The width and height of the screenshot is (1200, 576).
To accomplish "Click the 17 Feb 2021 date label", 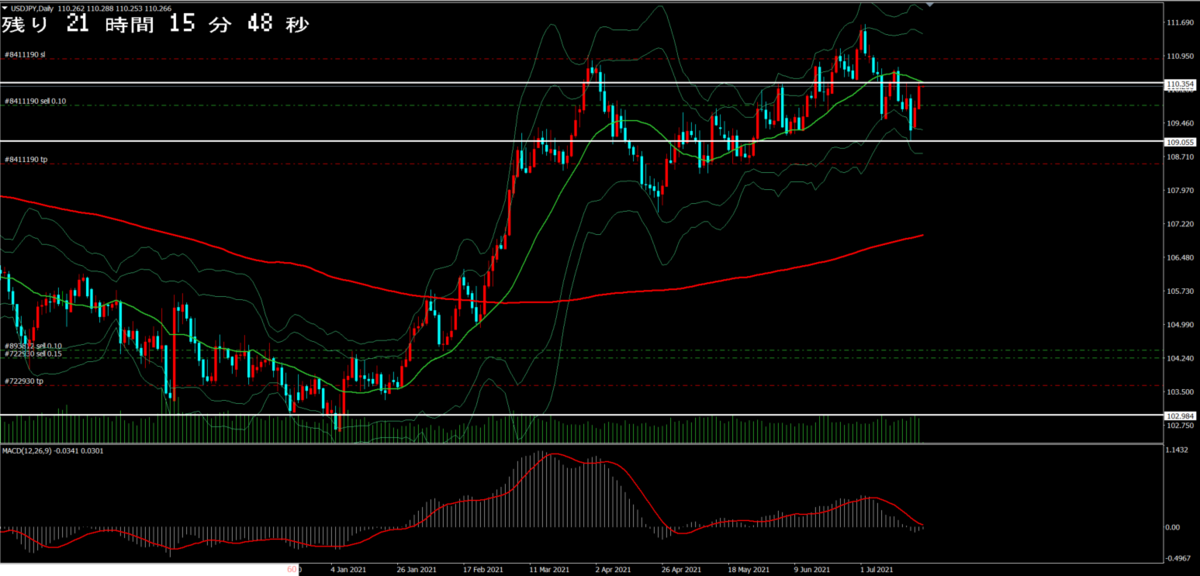I will click(482, 570).
